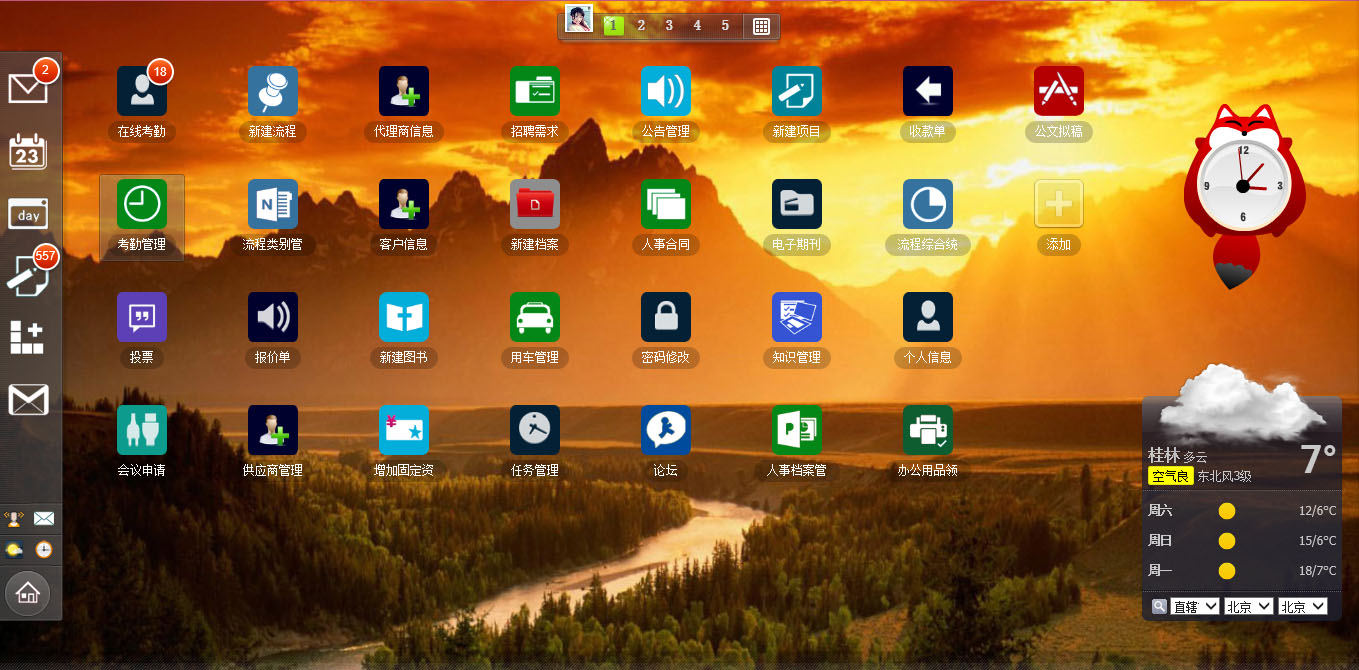Click the 周一 forecast row
The width and height of the screenshot is (1359, 670).
click(x=1242, y=571)
